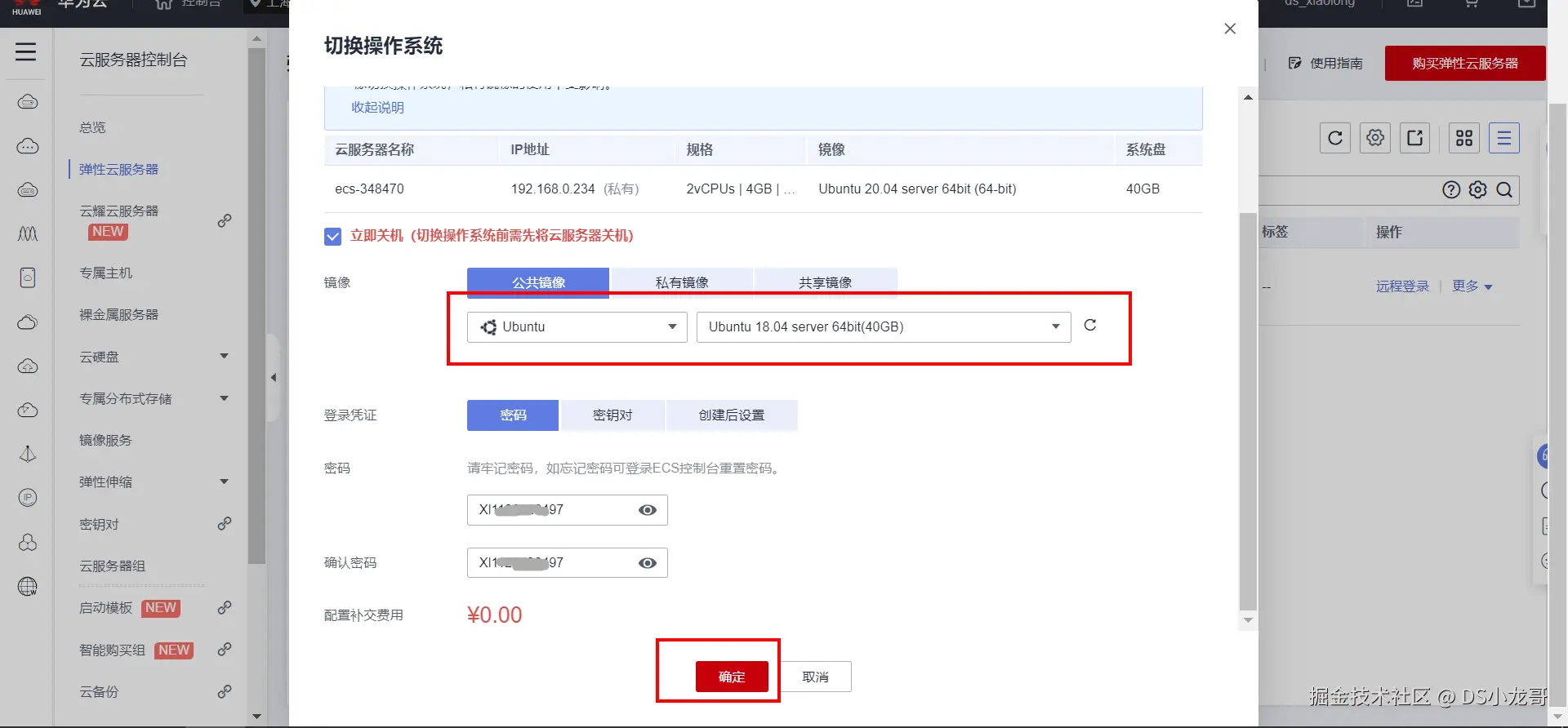Viewport: 1568px width, 728px height.
Task: Click the IP address 192.168.0.234
Action: point(553,189)
